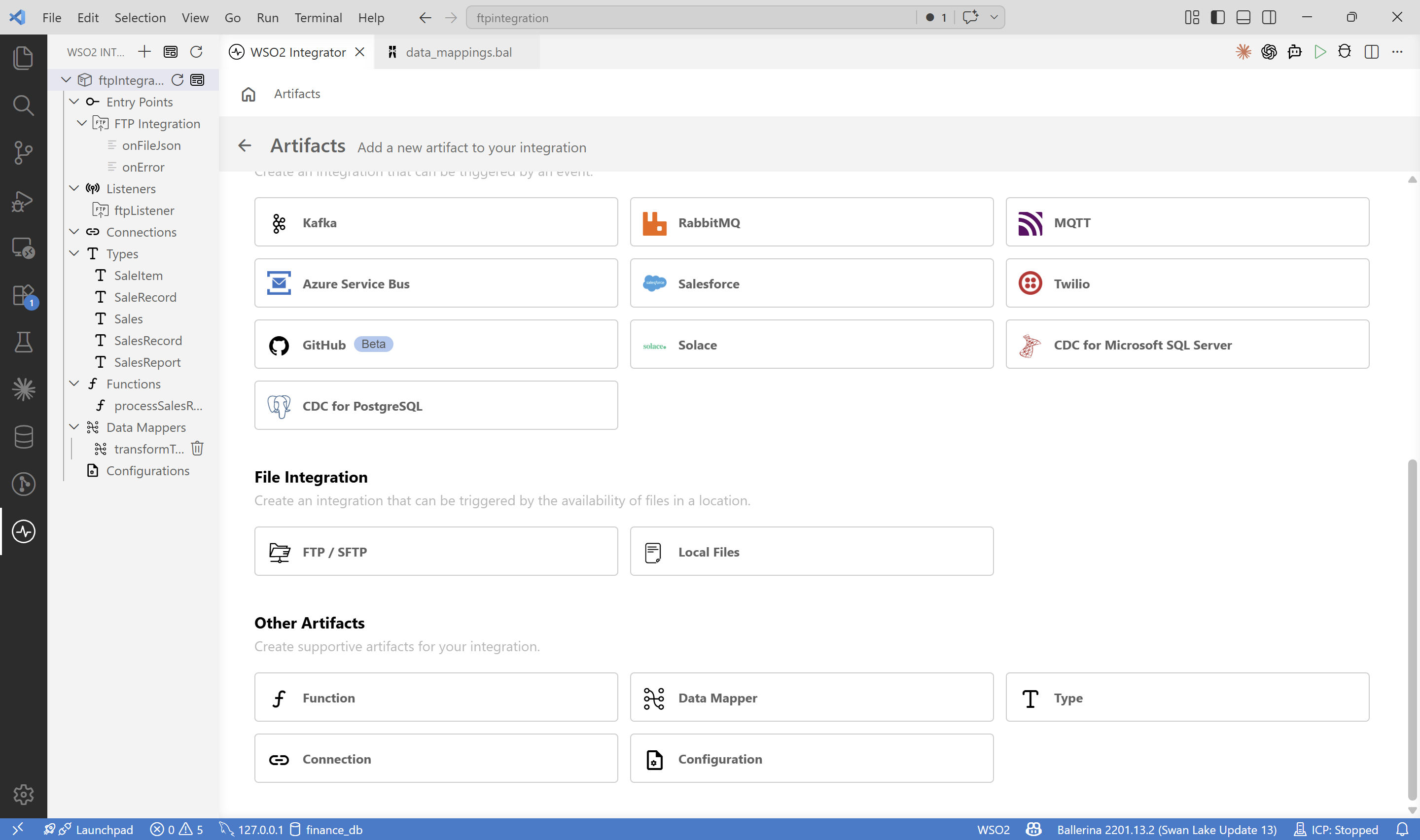
Task: Choose the Salesforce event integration card
Action: point(811,283)
